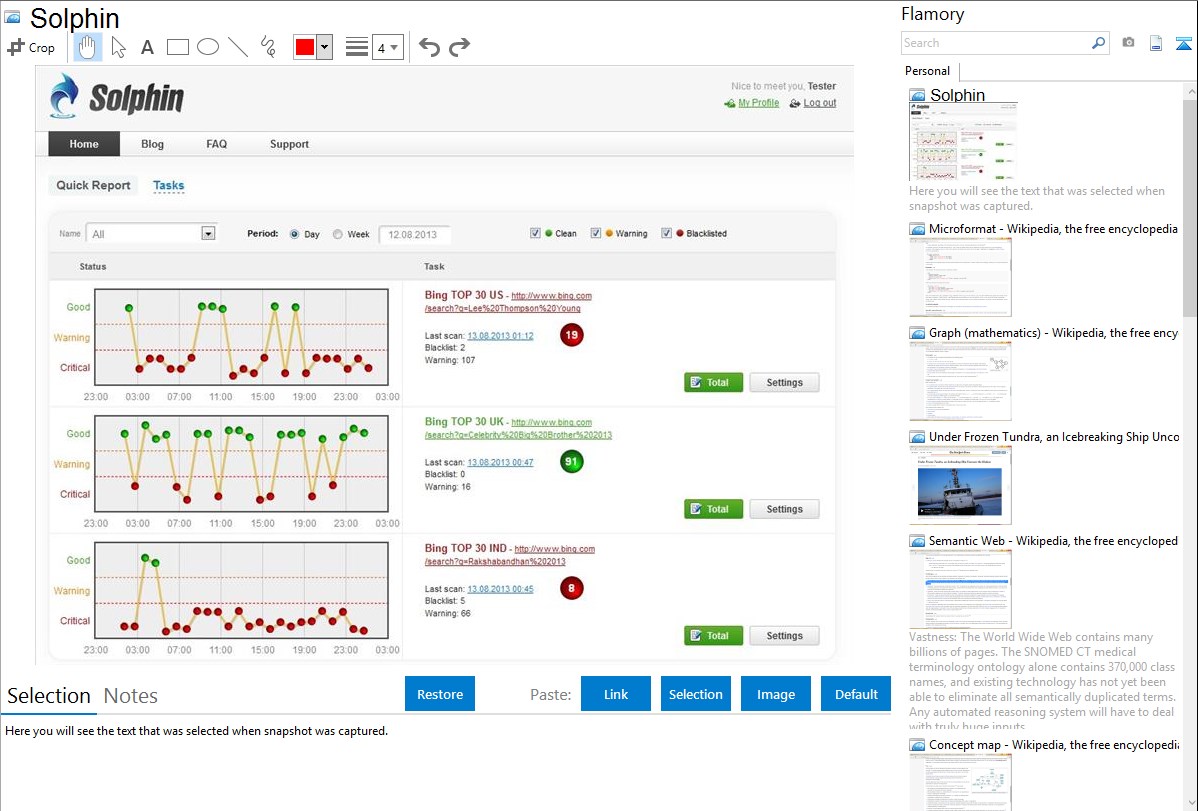1198x811 pixels.
Task: Switch to the Quick Report tab
Action: (93, 185)
